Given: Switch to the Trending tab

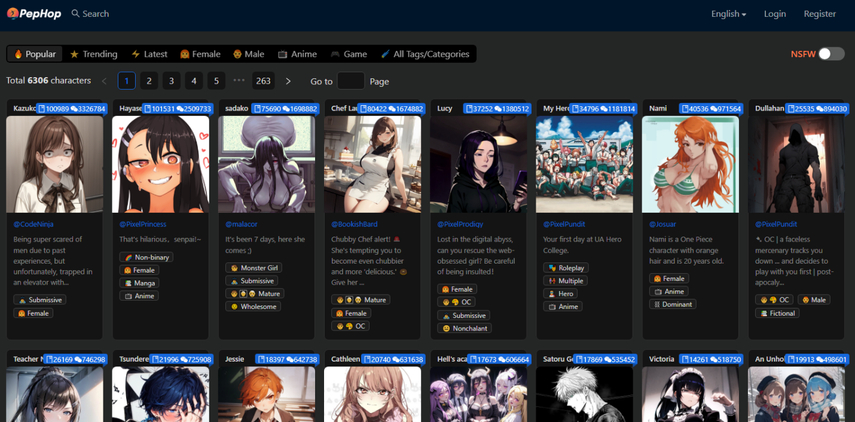Looking at the screenshot, I should 94,54.
